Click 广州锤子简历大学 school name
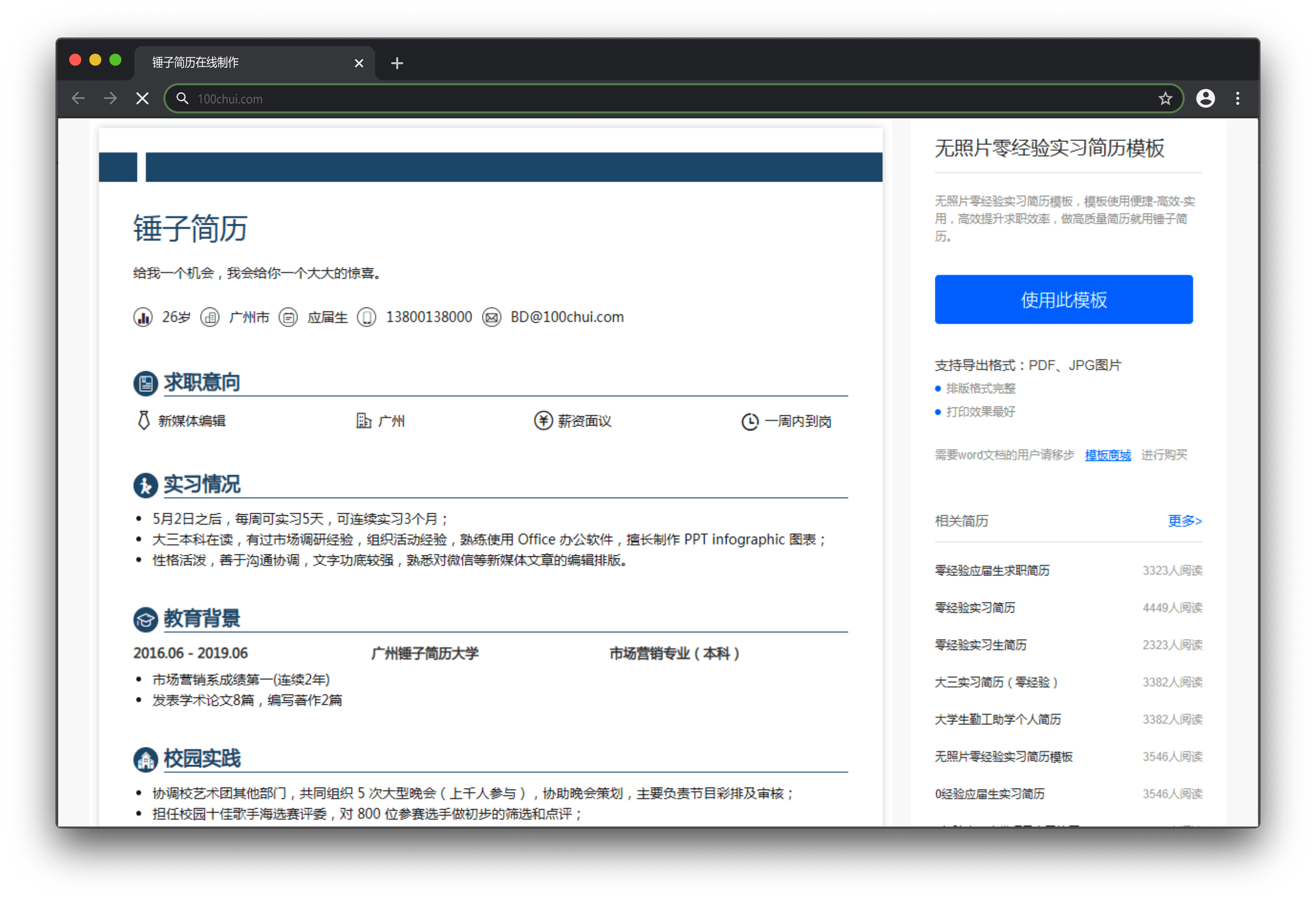1316x902 pixels. [425, 654]
